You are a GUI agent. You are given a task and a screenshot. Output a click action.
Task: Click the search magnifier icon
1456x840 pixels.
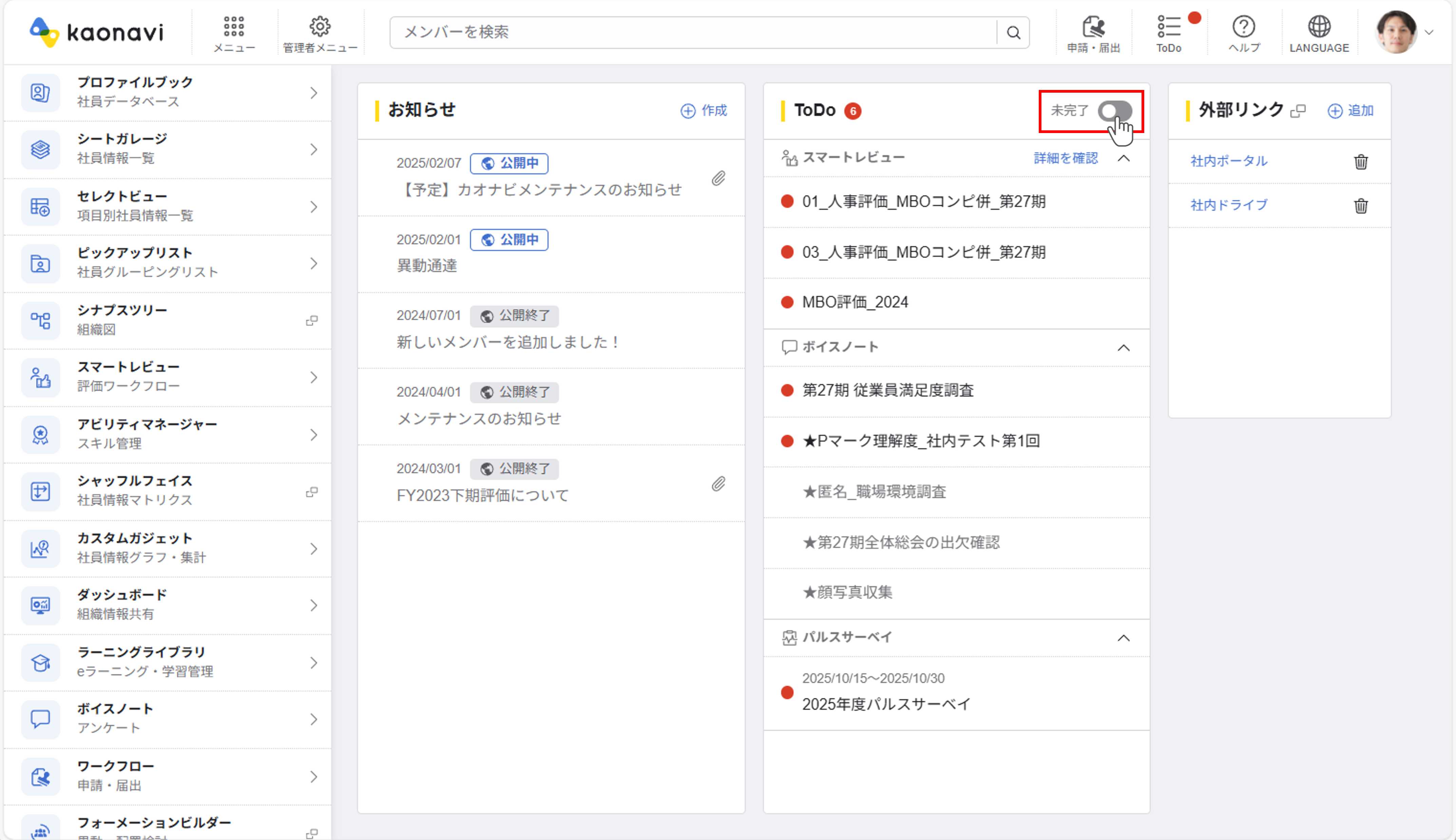pos(1013,32)
